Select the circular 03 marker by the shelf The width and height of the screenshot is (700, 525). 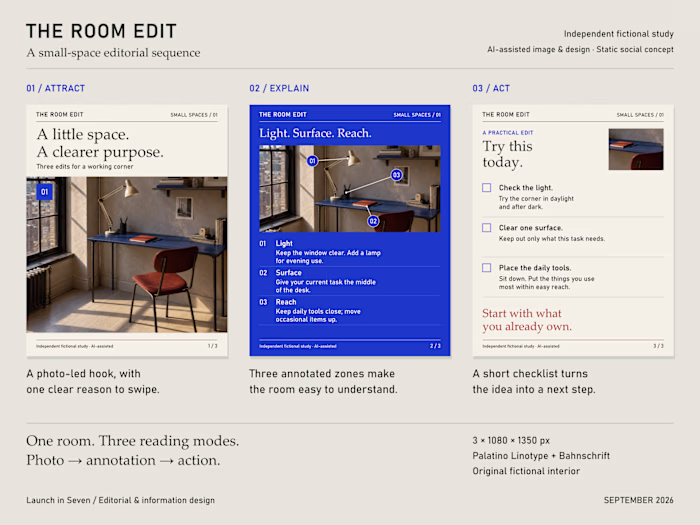coord(396,175)
